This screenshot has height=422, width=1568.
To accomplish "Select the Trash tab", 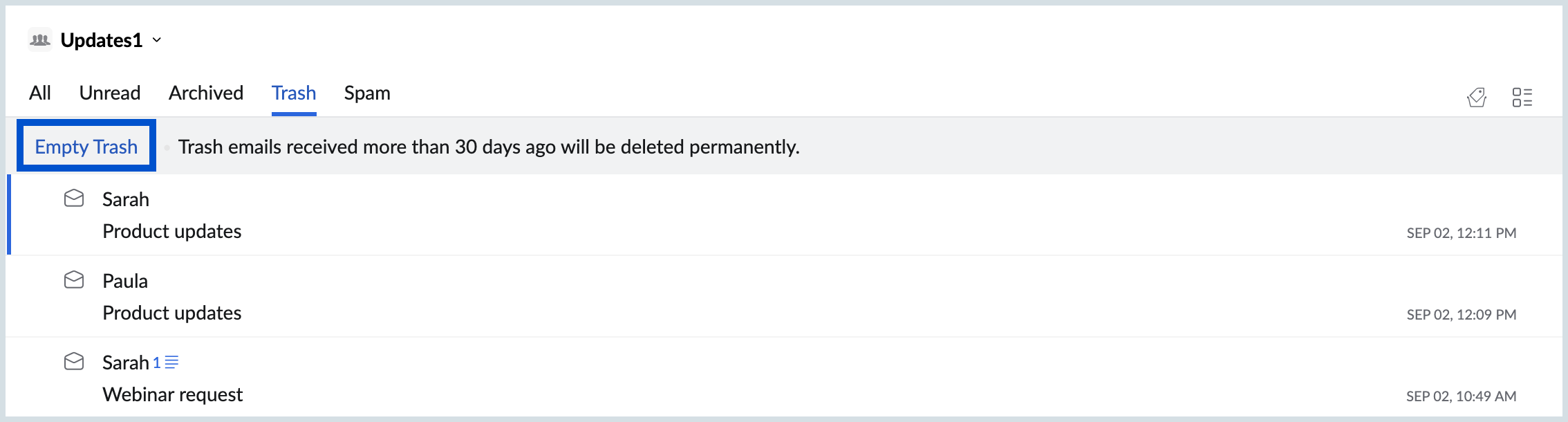I will (x=294, y=93).
